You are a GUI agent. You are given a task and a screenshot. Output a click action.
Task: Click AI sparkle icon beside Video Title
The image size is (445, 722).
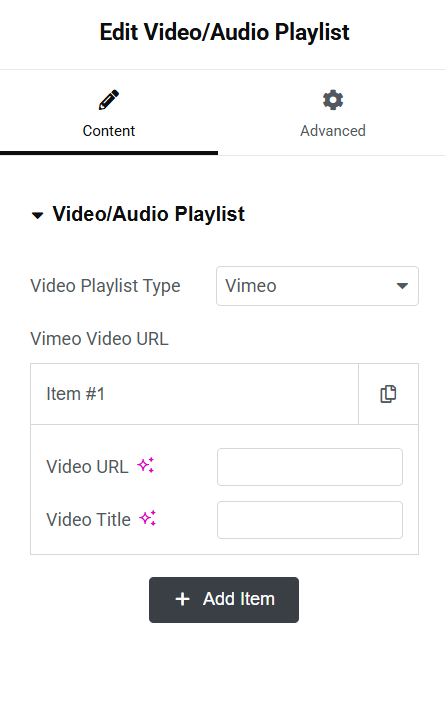[148, 518]
